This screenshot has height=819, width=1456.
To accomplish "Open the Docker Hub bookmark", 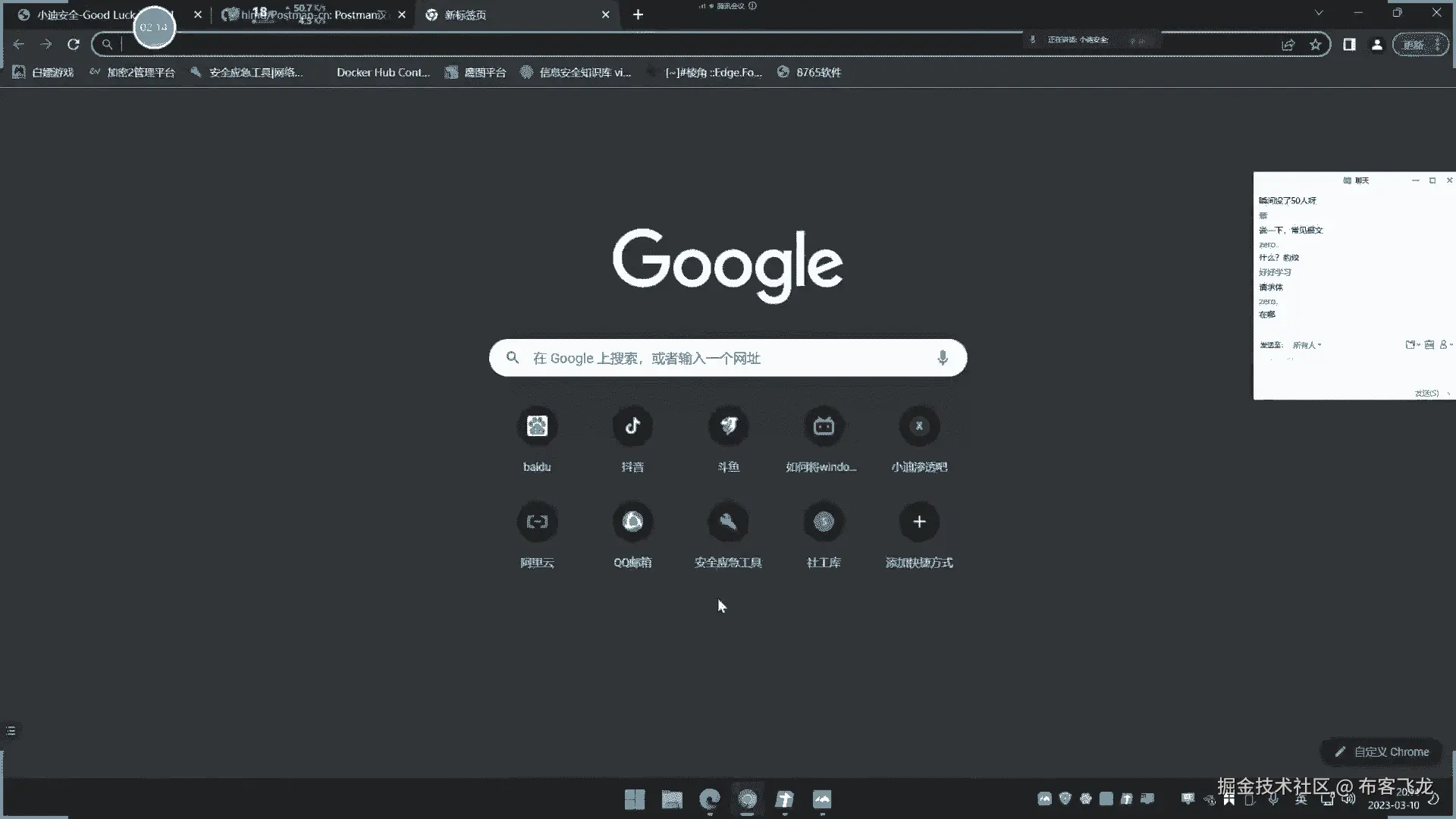I will pyautogui.click(x=382, y=72).
